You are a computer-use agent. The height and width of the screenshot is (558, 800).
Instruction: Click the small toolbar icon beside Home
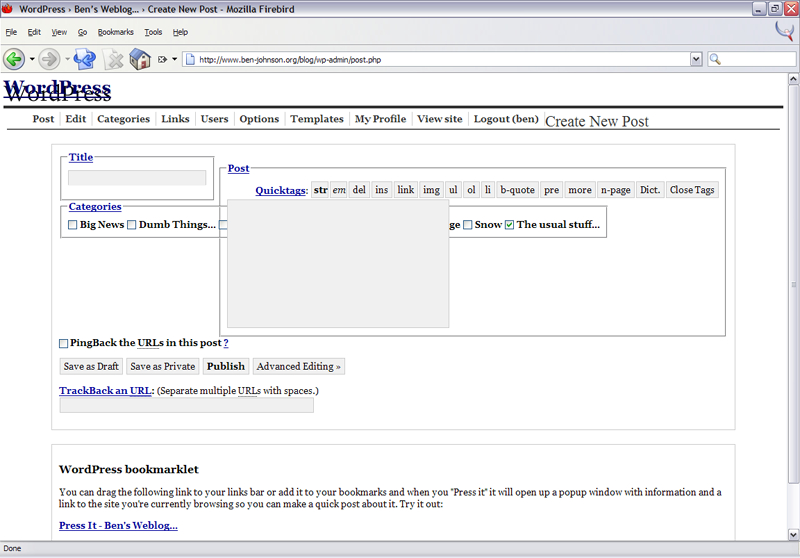tap(162, 59)
